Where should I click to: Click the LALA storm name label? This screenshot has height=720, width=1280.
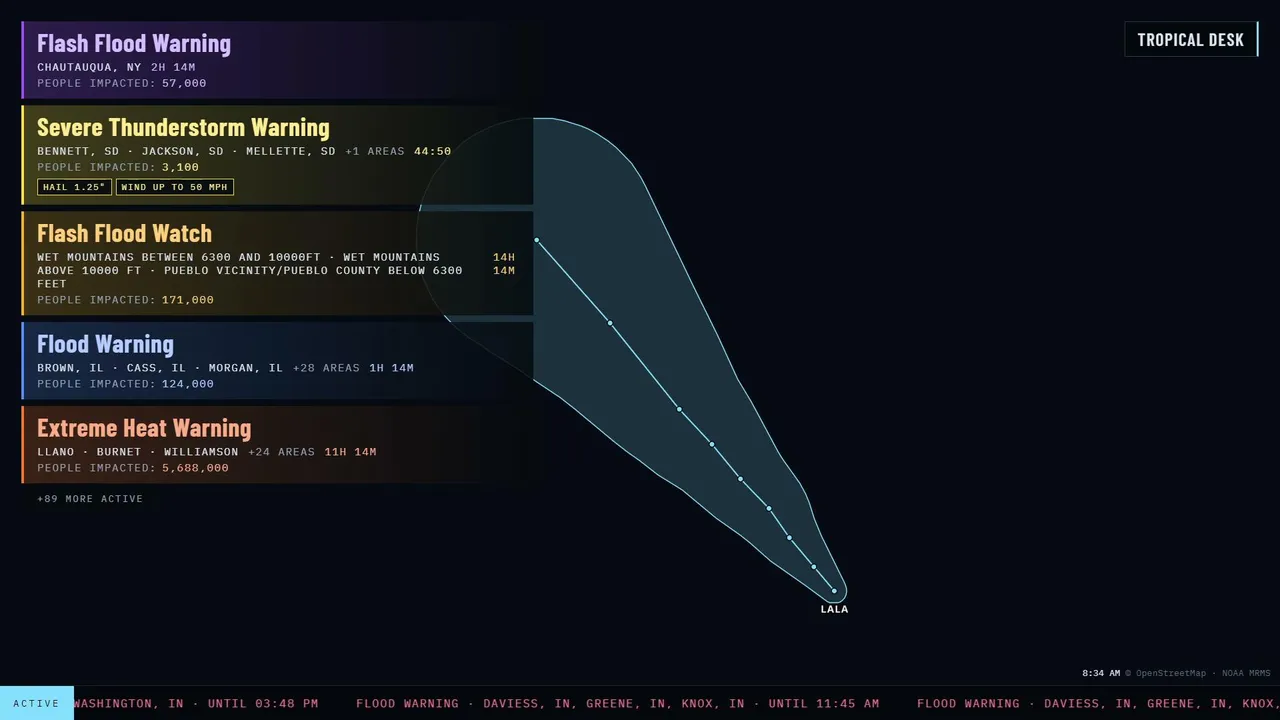click(834, 609)
